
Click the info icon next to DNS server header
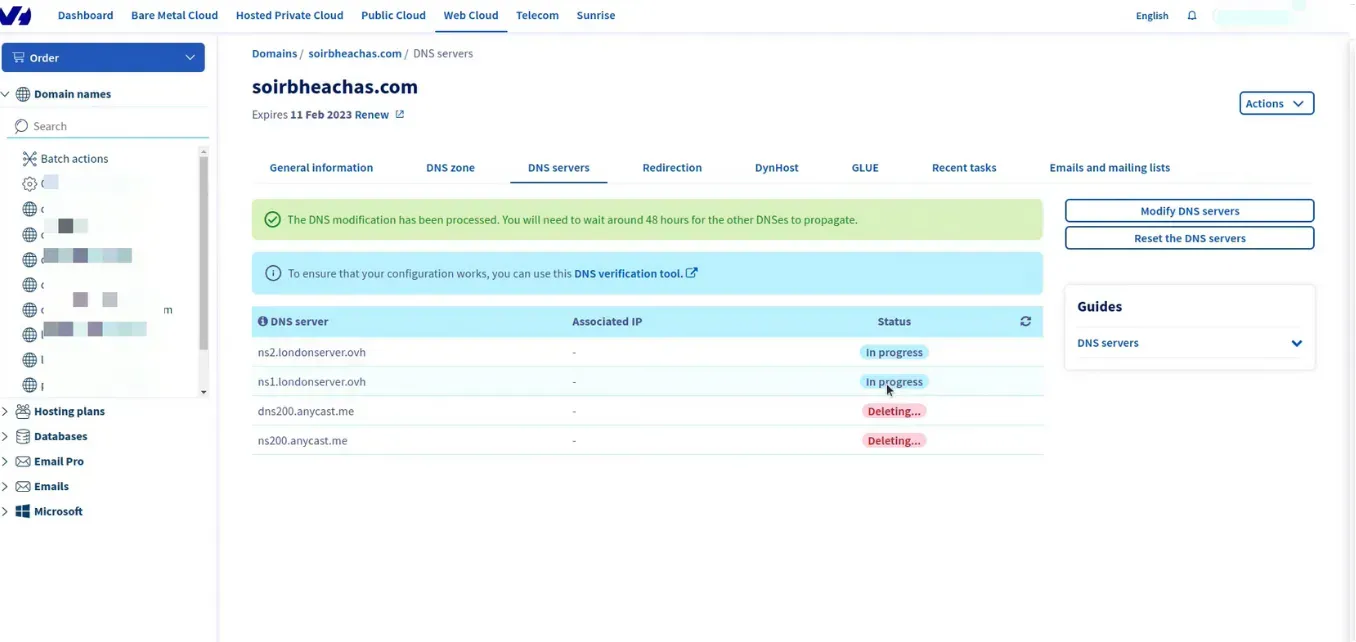coord(263,322)
